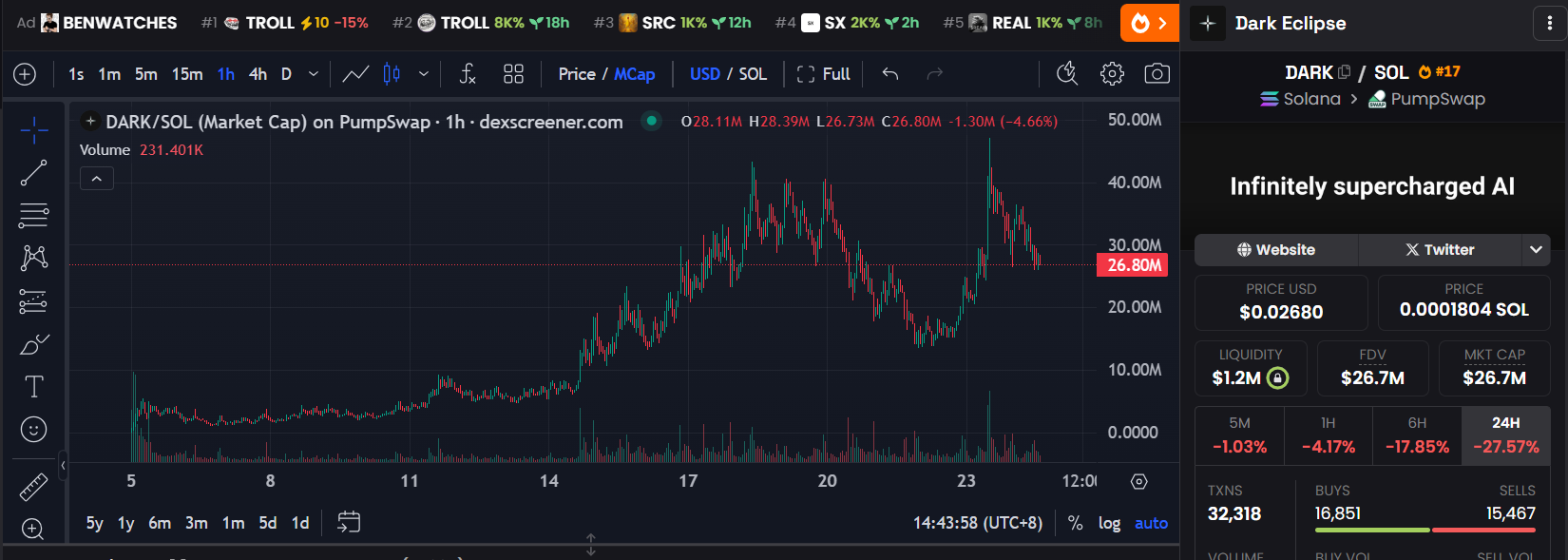Collapse the volume indicator legend

97,179
